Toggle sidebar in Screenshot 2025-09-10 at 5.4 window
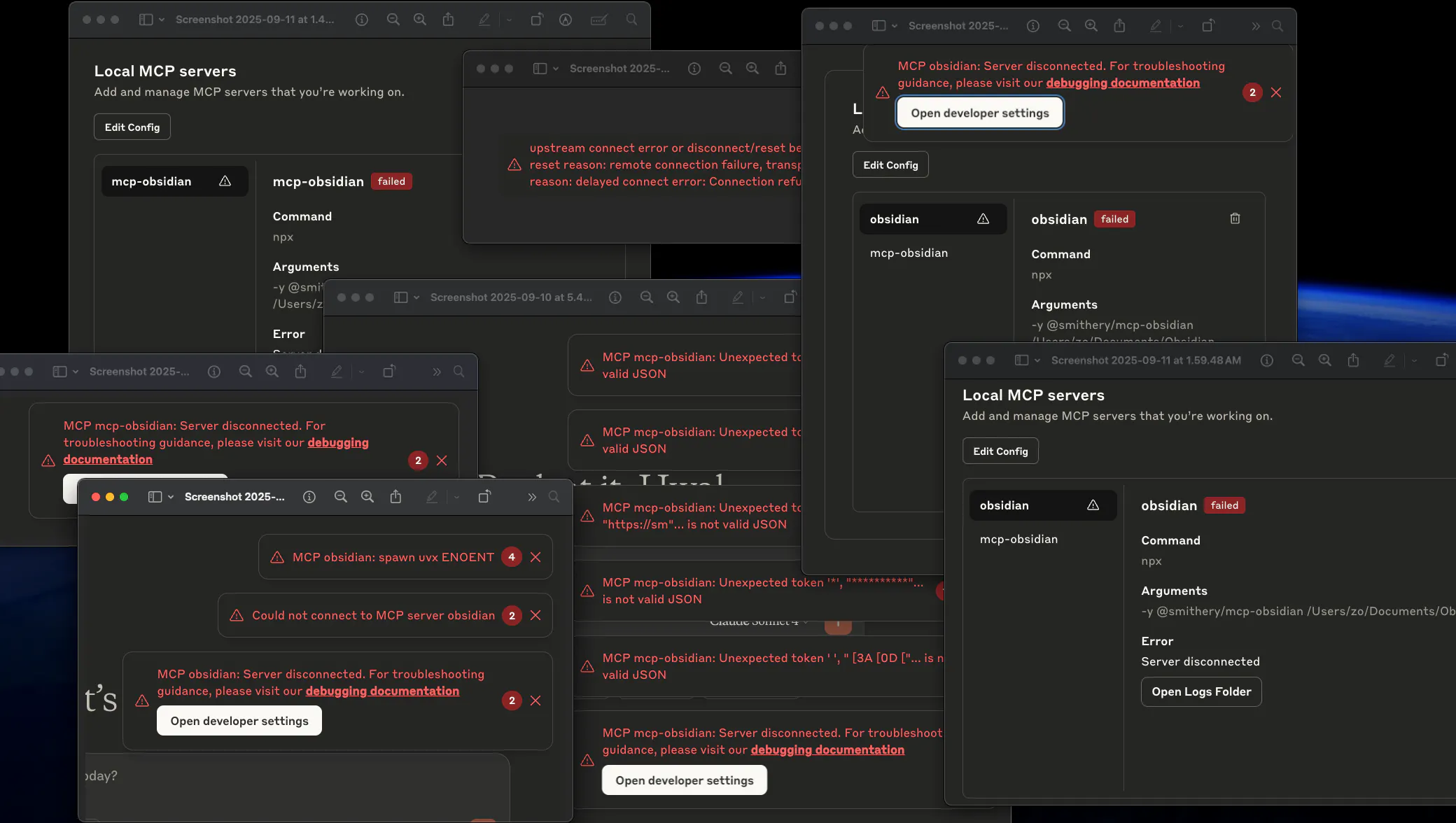The image size is (1456, 823). pyautogui.click(x=400, y=297)
